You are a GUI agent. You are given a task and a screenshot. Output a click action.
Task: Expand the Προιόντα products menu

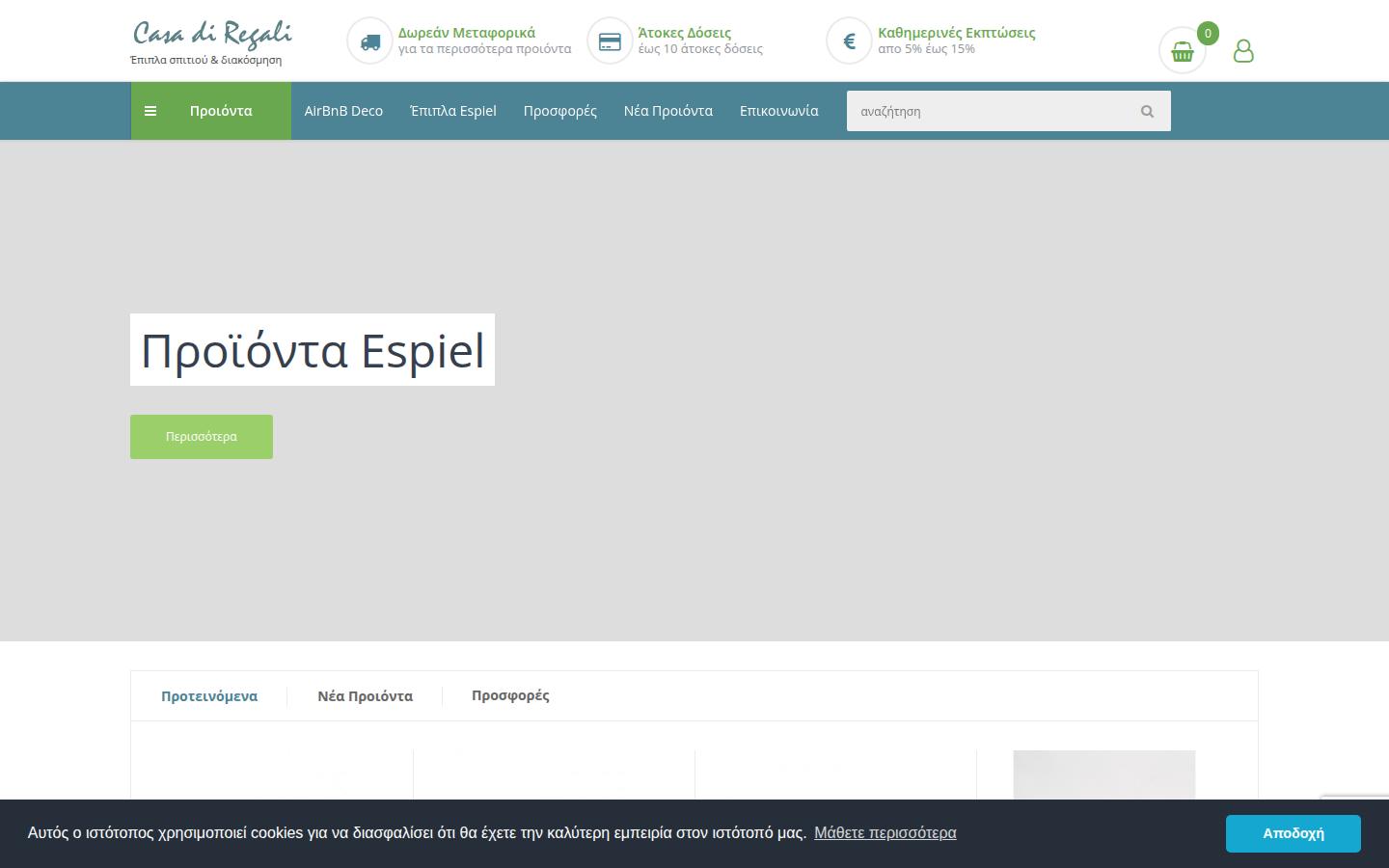click(x=211, y=111)
